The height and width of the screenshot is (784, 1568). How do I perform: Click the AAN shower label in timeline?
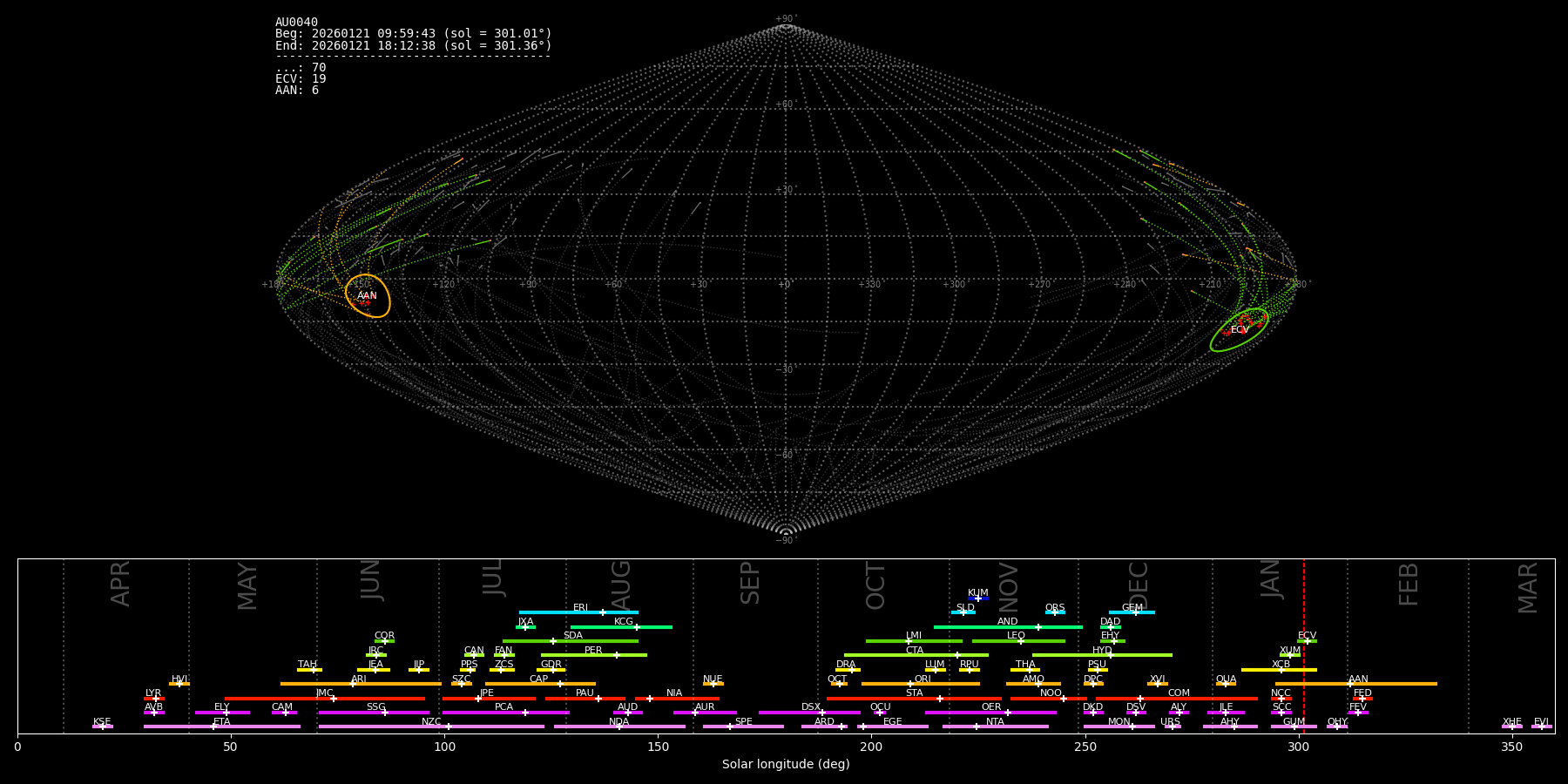tap(1358, 679)
